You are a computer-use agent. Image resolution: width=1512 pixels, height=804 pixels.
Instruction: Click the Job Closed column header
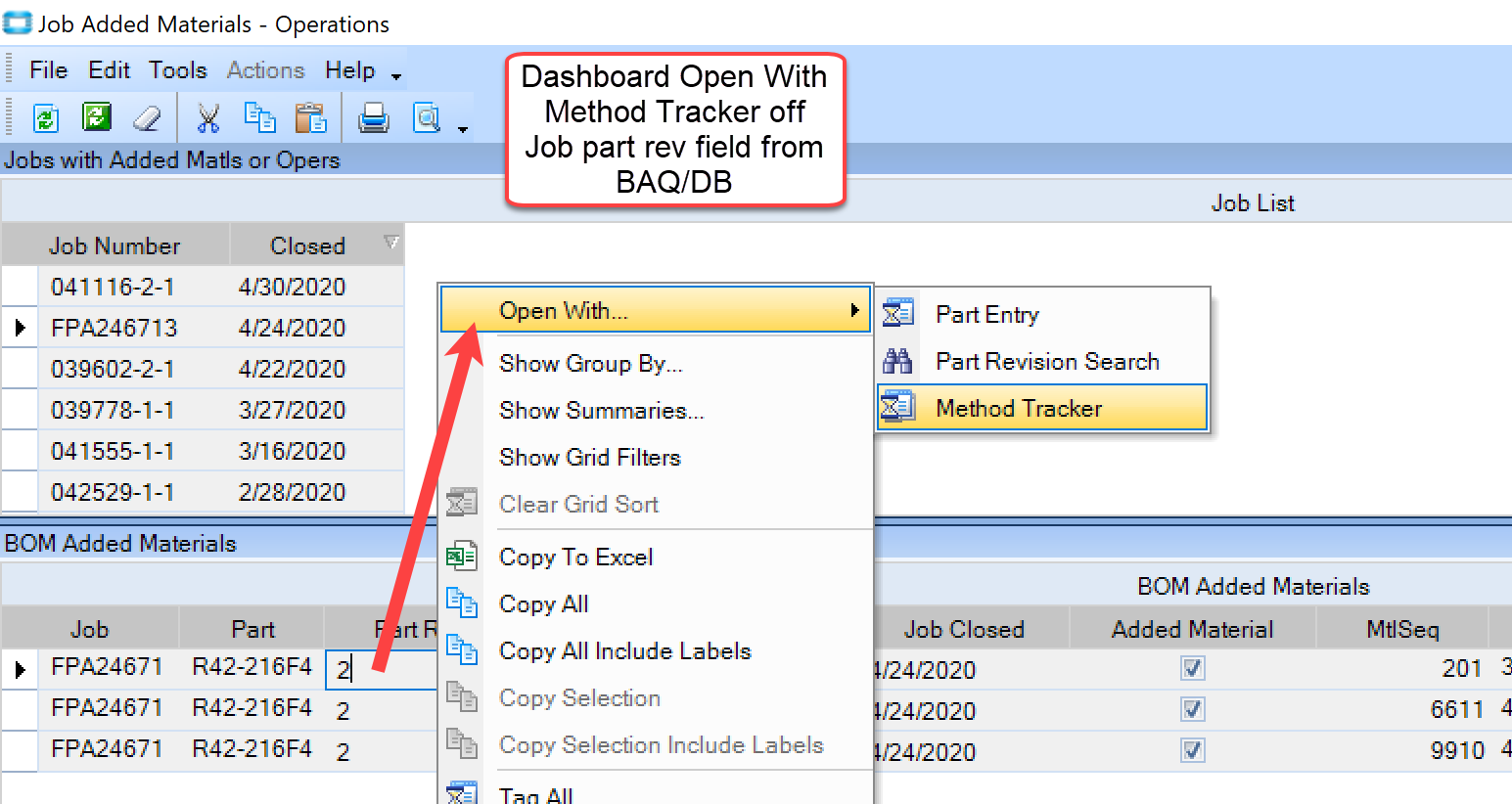click(964, 629)
